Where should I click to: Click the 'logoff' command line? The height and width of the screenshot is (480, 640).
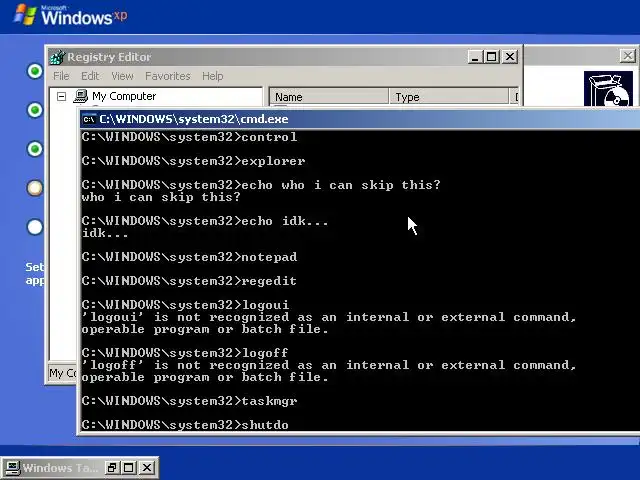click(185, 353)
